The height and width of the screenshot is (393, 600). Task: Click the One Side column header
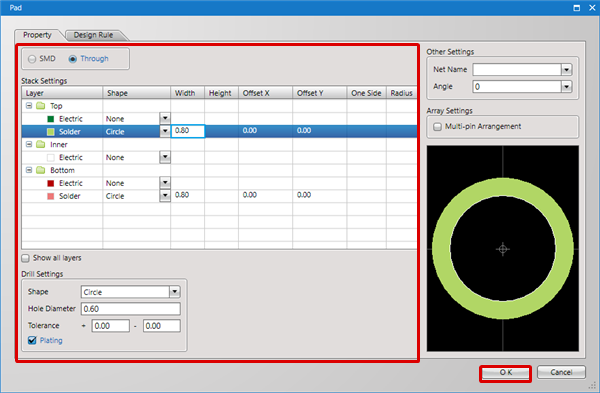pos(367,93)
